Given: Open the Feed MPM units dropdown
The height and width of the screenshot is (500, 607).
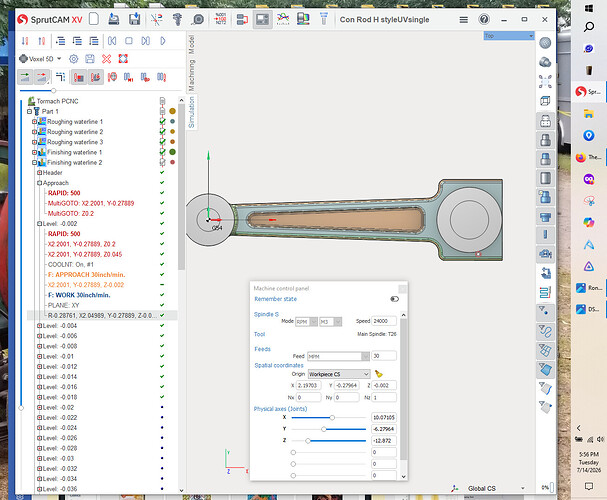Looking at the screenshot, I should [x=365, y=356].
